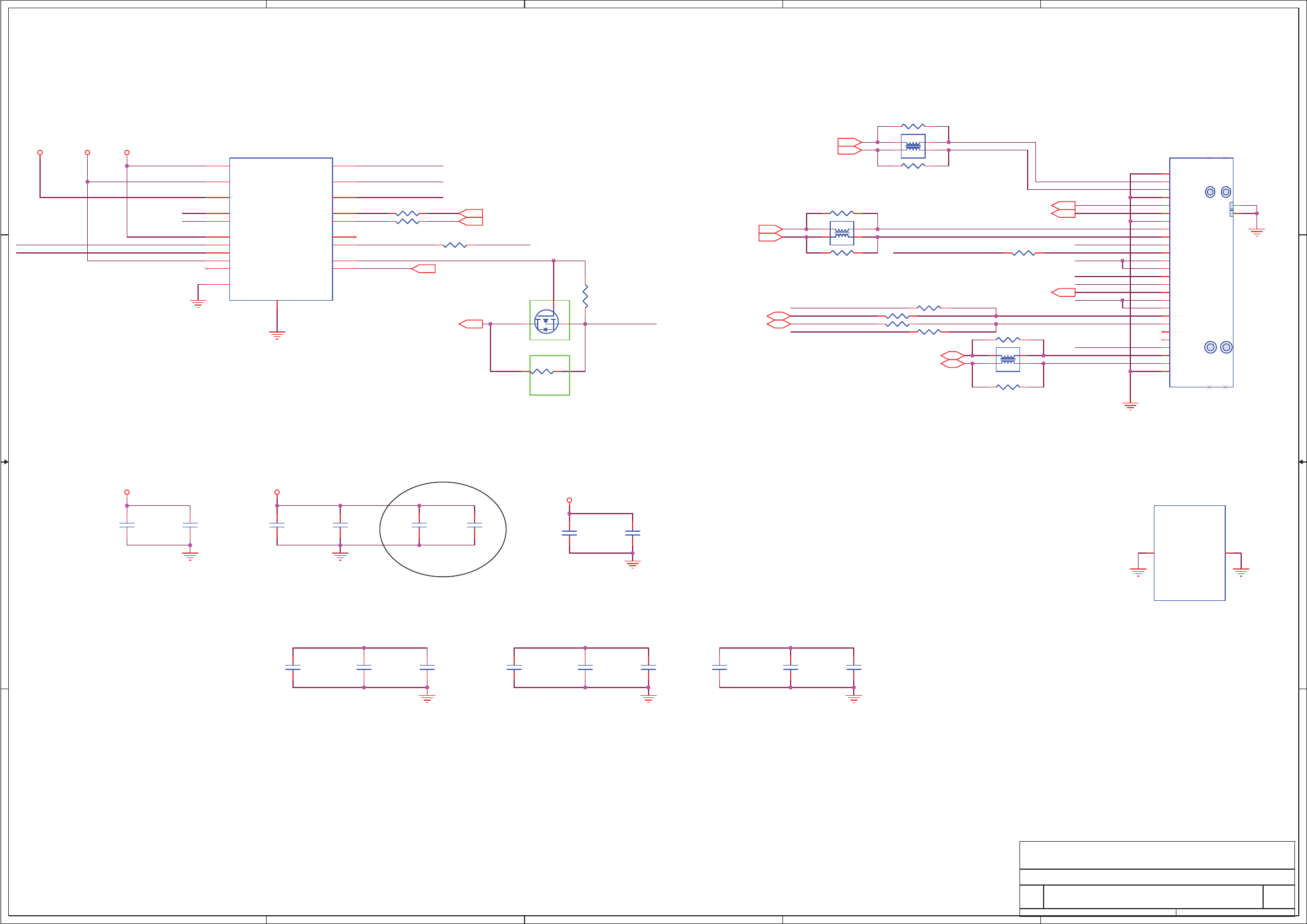Select the empty blue component box at bottom right
1307x924 pixels.
1189,552
